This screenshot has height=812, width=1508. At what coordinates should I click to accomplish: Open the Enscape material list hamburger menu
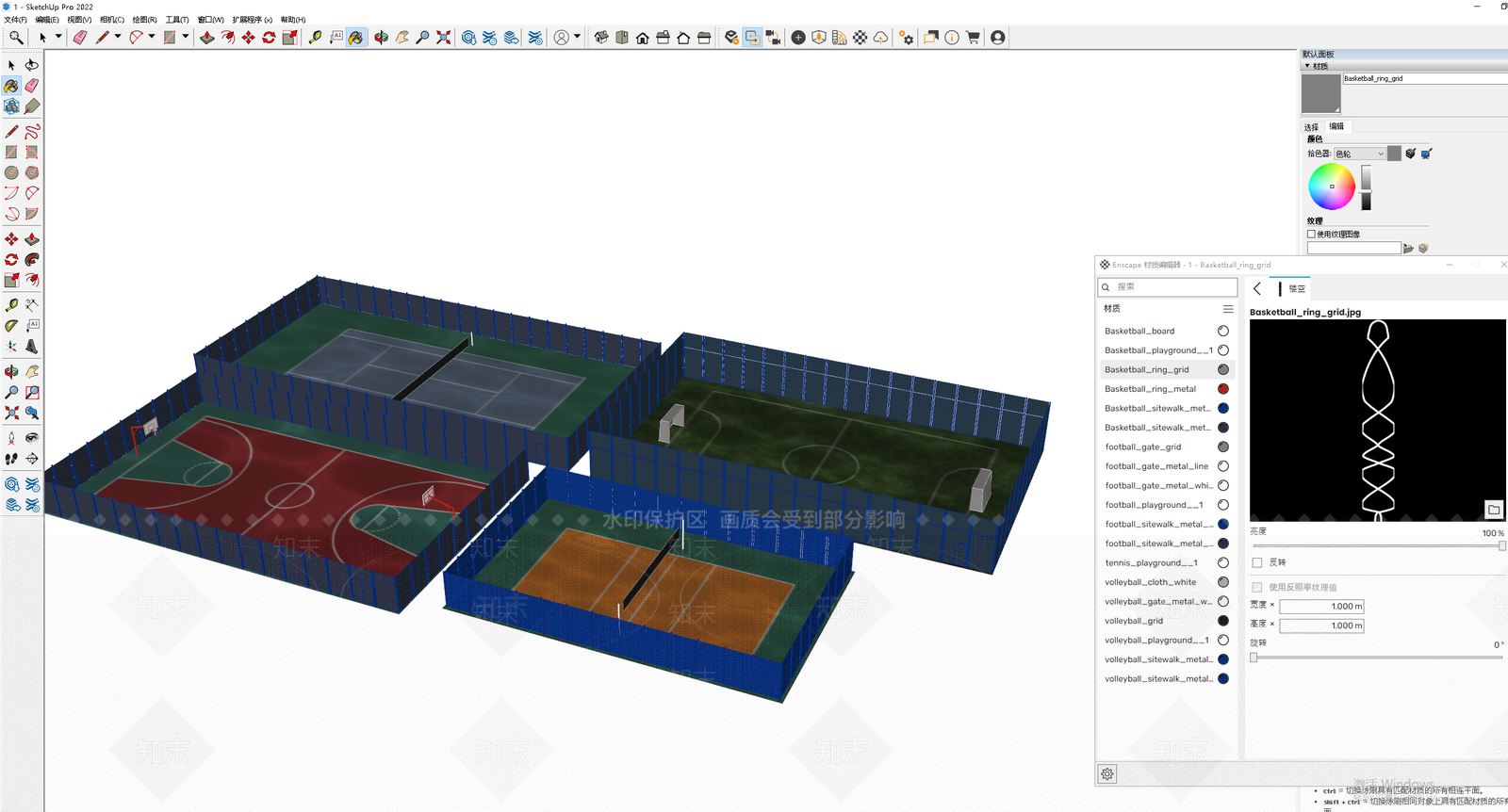coord(1228,309)
